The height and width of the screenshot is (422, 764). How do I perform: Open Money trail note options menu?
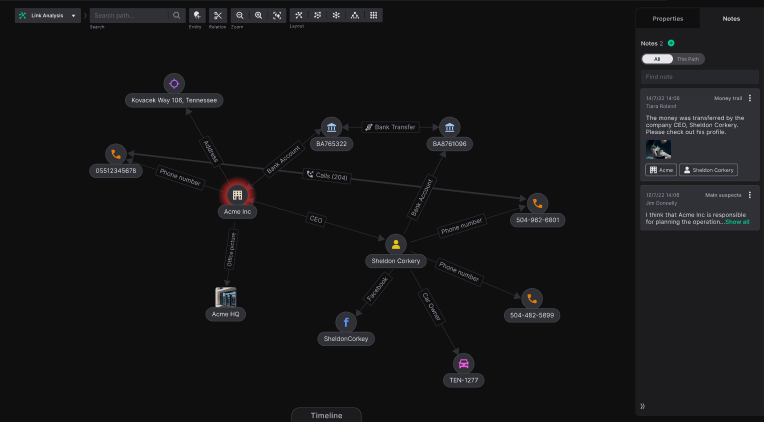pos(750,98)
